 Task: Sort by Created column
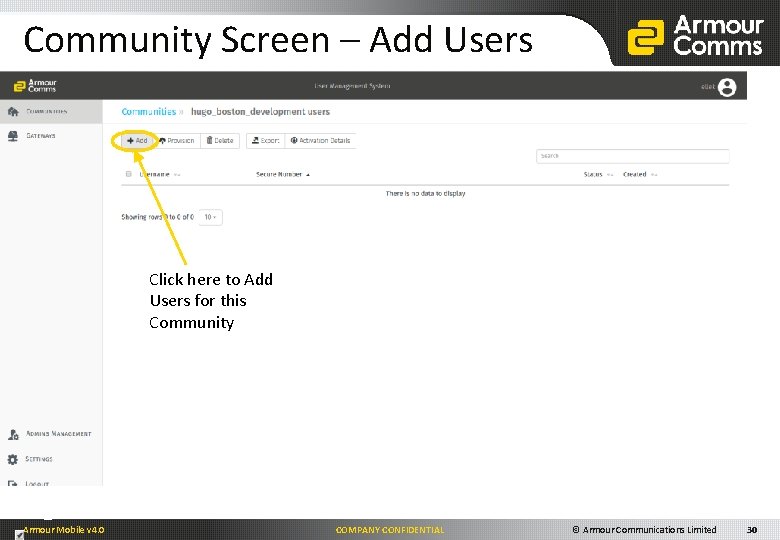[640, 175]
